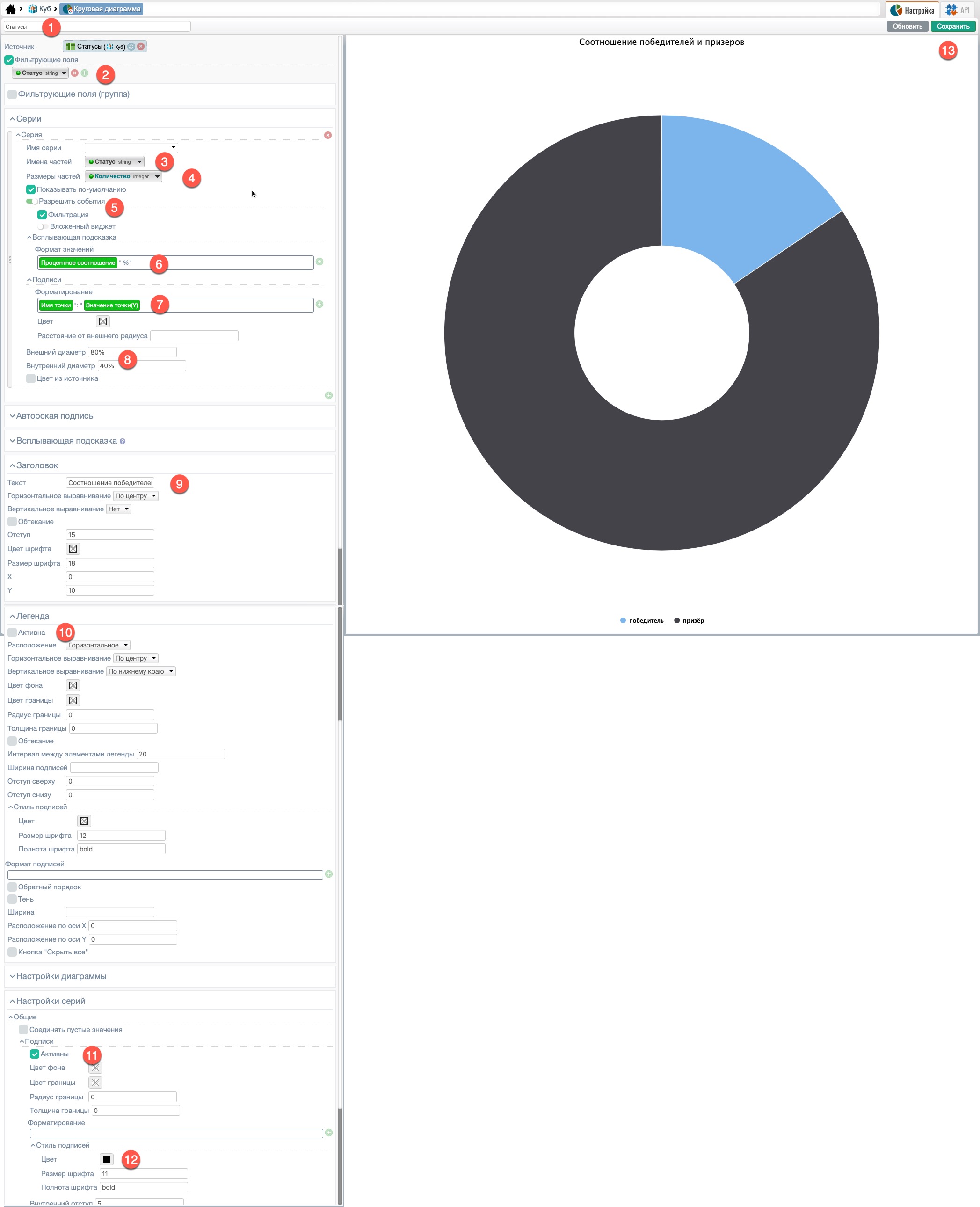The width and height of the screenshot is (980, 1207).
Task: Expand the Авторская подпись section
Action: click(54, 416)
